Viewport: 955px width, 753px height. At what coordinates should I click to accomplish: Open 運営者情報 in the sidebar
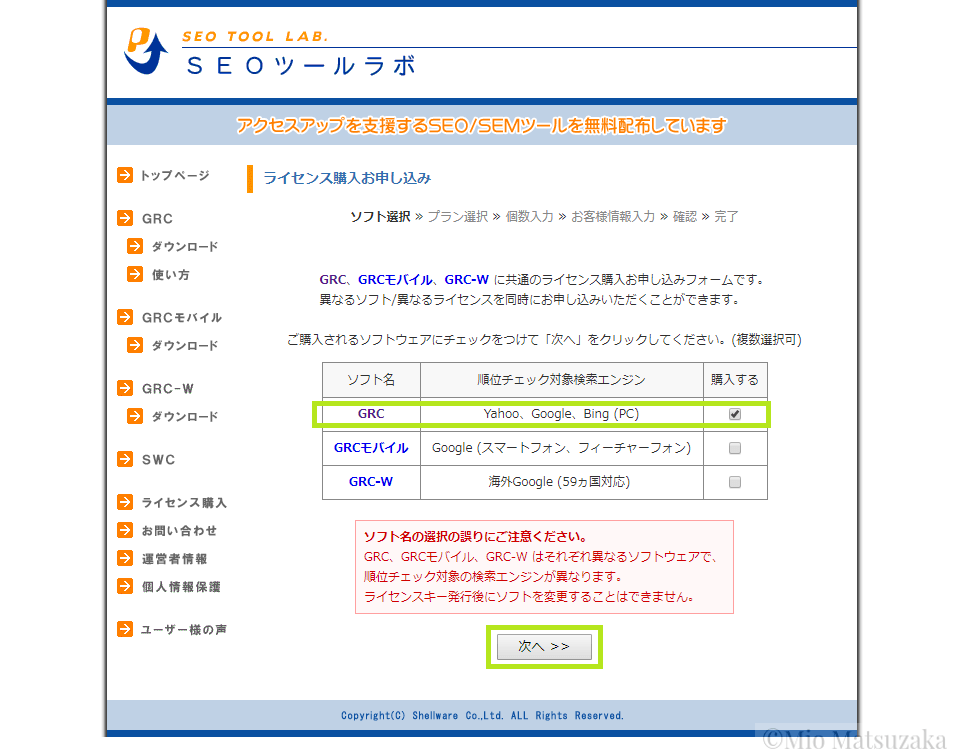[x=175, y=559]
